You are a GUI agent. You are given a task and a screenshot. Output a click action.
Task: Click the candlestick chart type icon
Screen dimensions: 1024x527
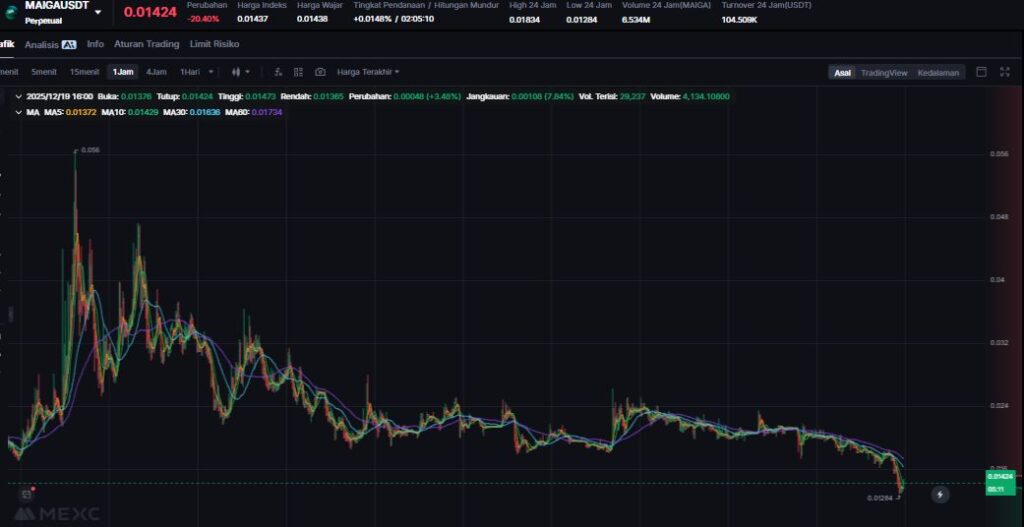(237, 72)
